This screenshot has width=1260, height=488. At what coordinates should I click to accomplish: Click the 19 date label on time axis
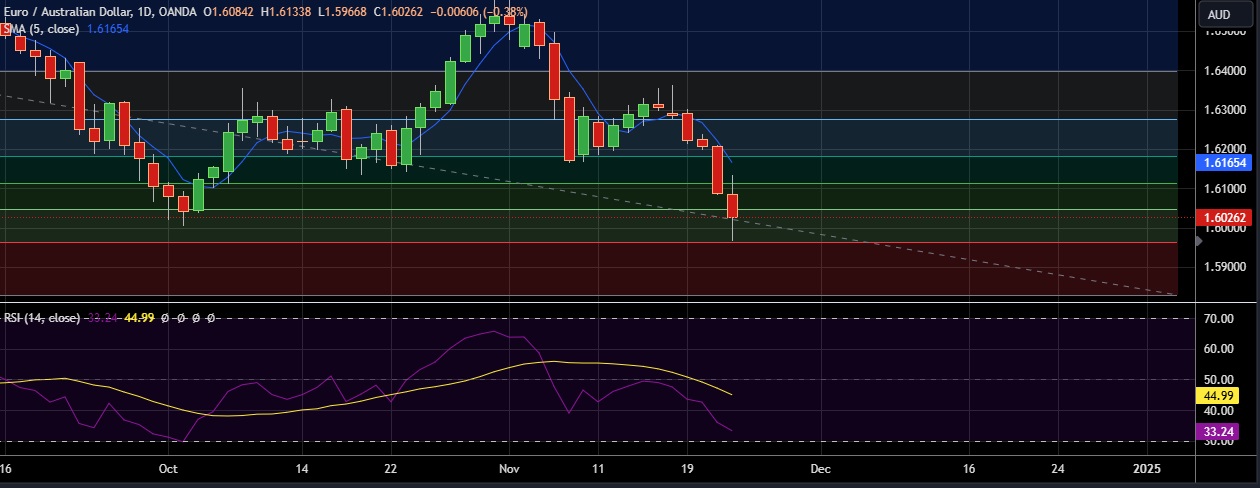(x=687, y=468)
